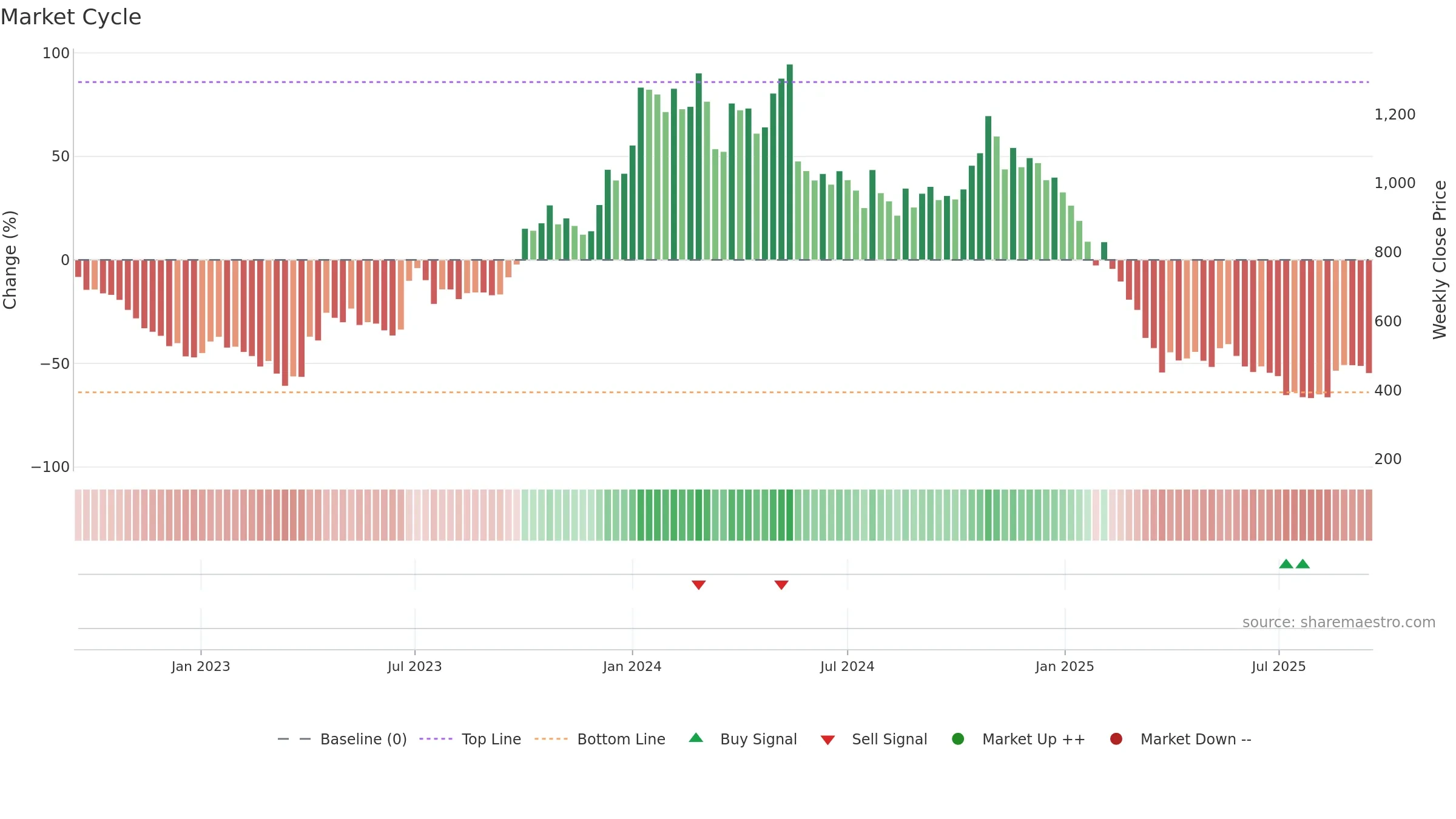
Task: Click the green Market Up circle icon
Action: click(x=958, y=738)
